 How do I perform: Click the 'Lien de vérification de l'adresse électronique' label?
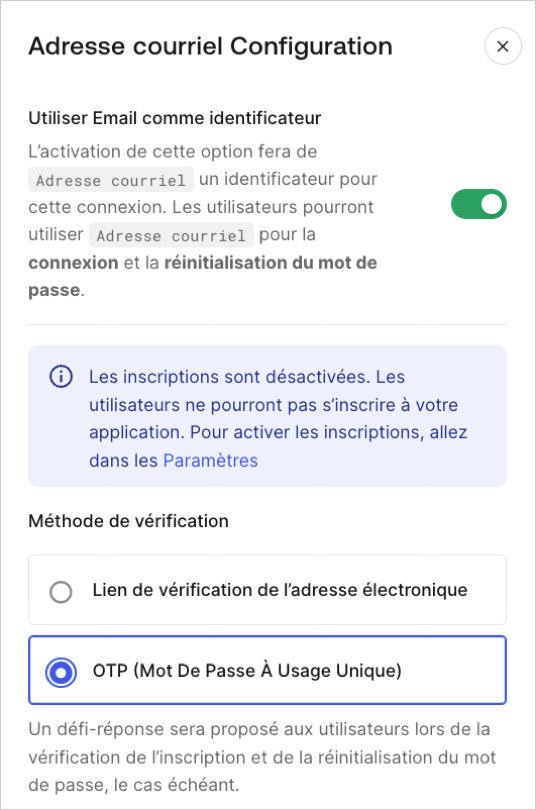pos(280,590)
